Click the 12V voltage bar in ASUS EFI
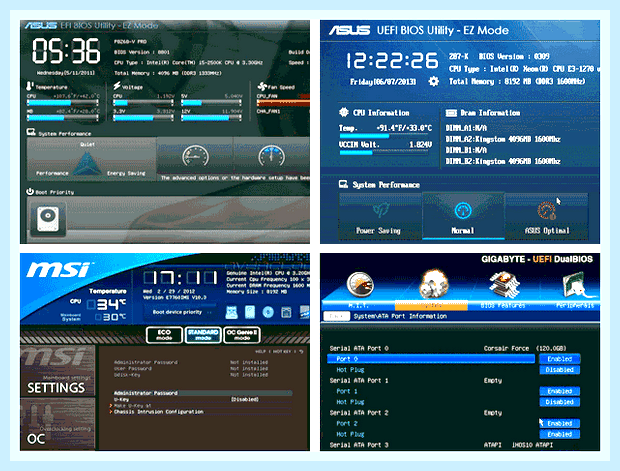Image resolution: width=620 pixels, height=471 pixels. tap(211, 118)
